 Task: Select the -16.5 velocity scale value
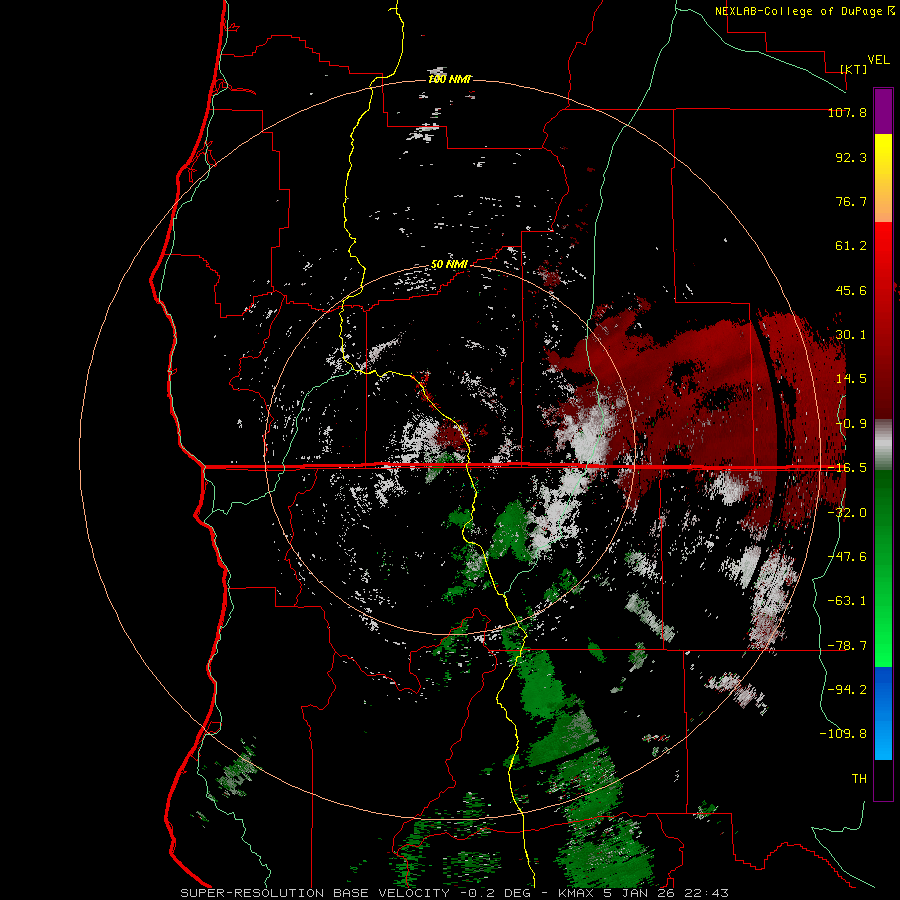coord(847,468)
